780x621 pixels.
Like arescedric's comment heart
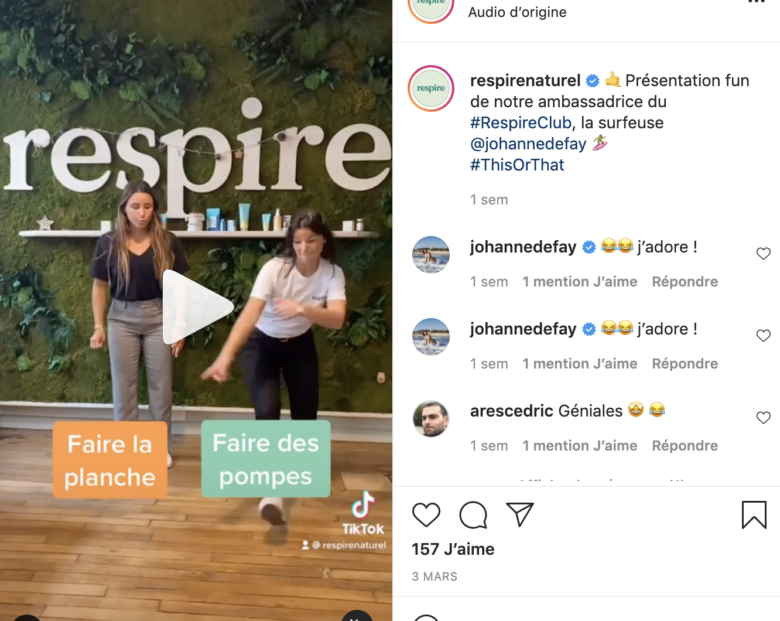(x=763, y=417)
